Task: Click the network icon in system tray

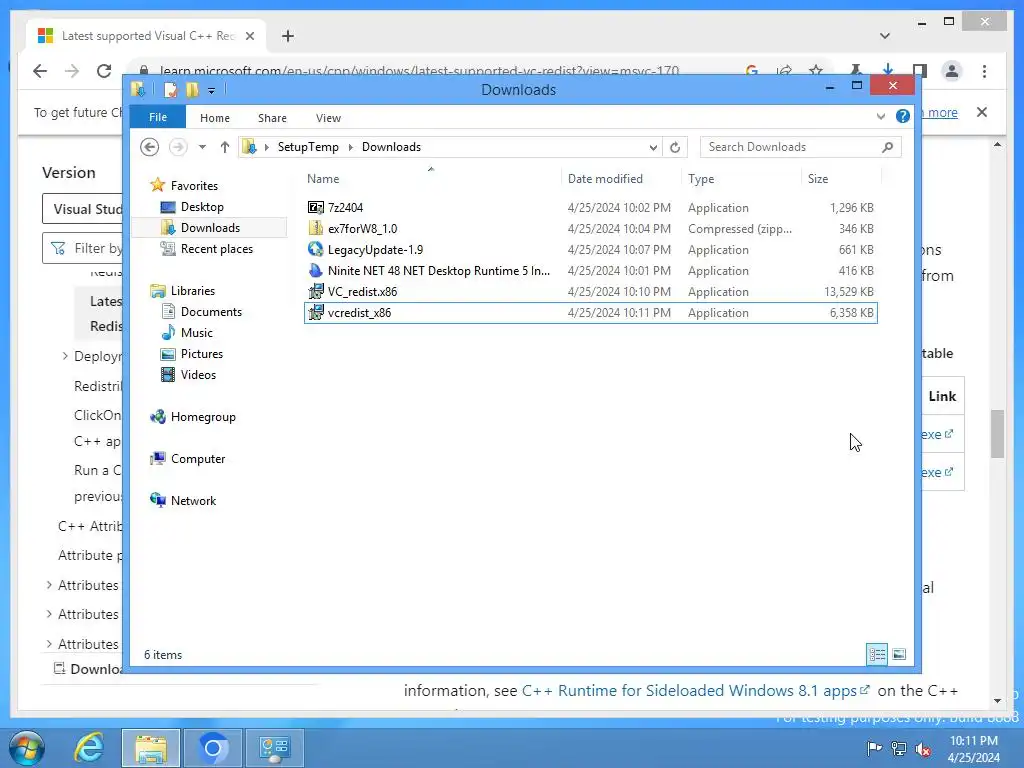Action: pyautogui.click(x=899, y=748)
